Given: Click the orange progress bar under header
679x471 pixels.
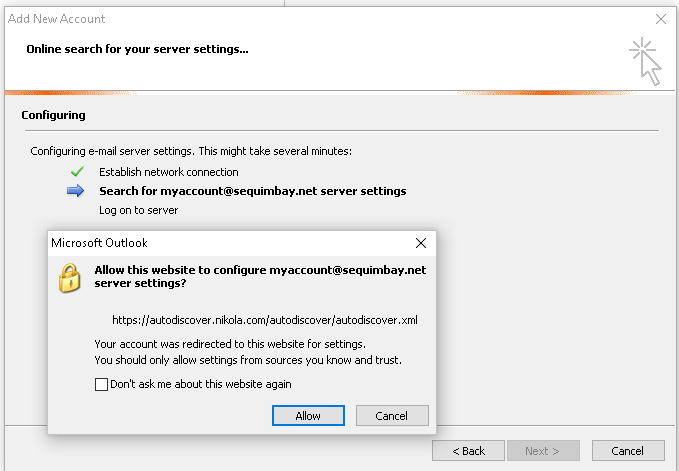Looking at the screenshot, I should 340,93.
